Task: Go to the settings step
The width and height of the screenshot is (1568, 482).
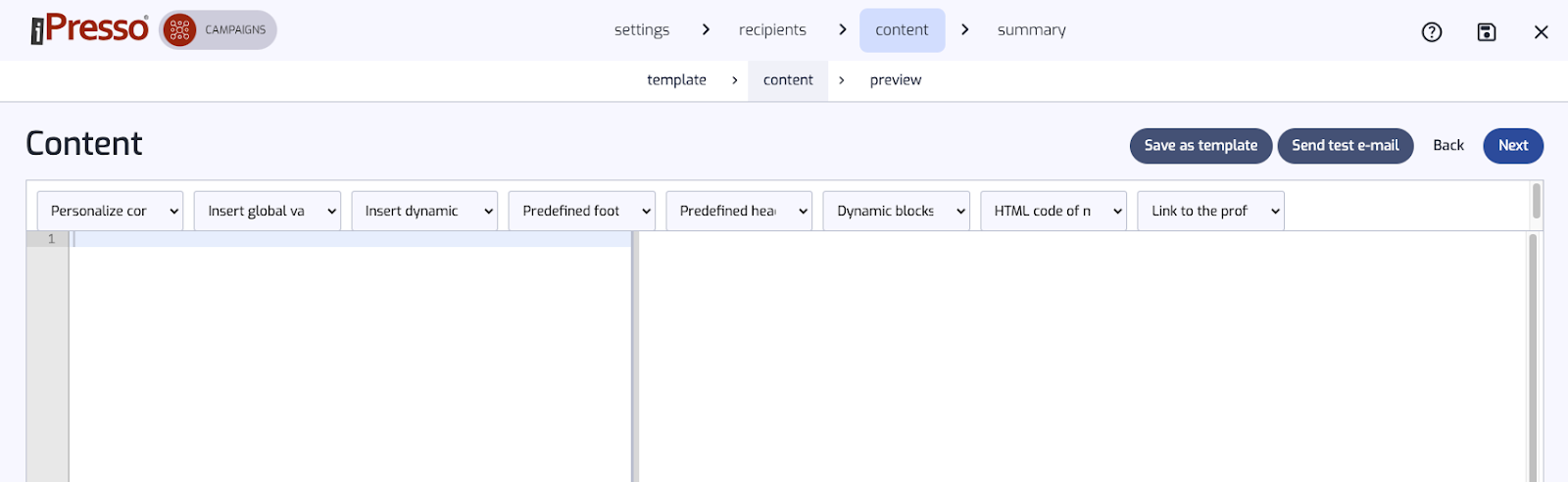Action: [x=642, y=30]
